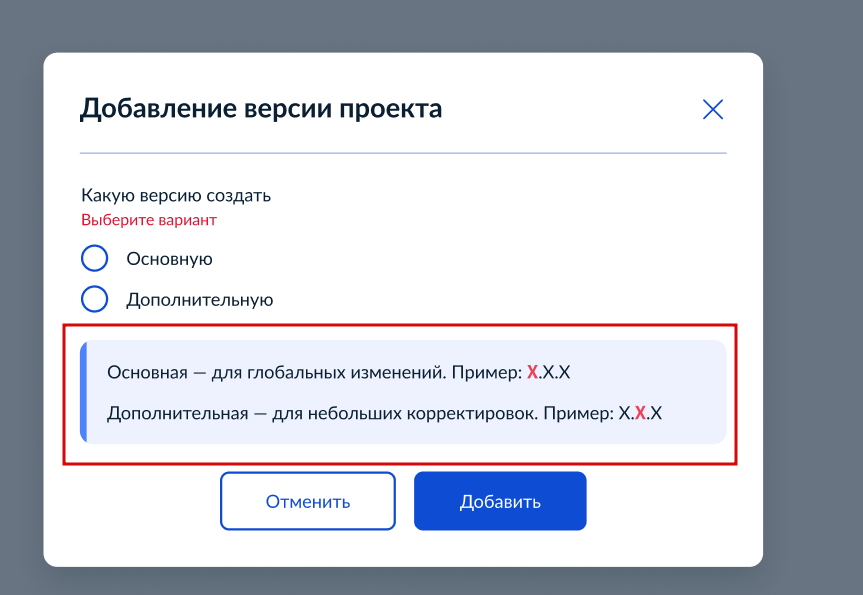Click the word Пример in the Основная hint

pos(485,373)
